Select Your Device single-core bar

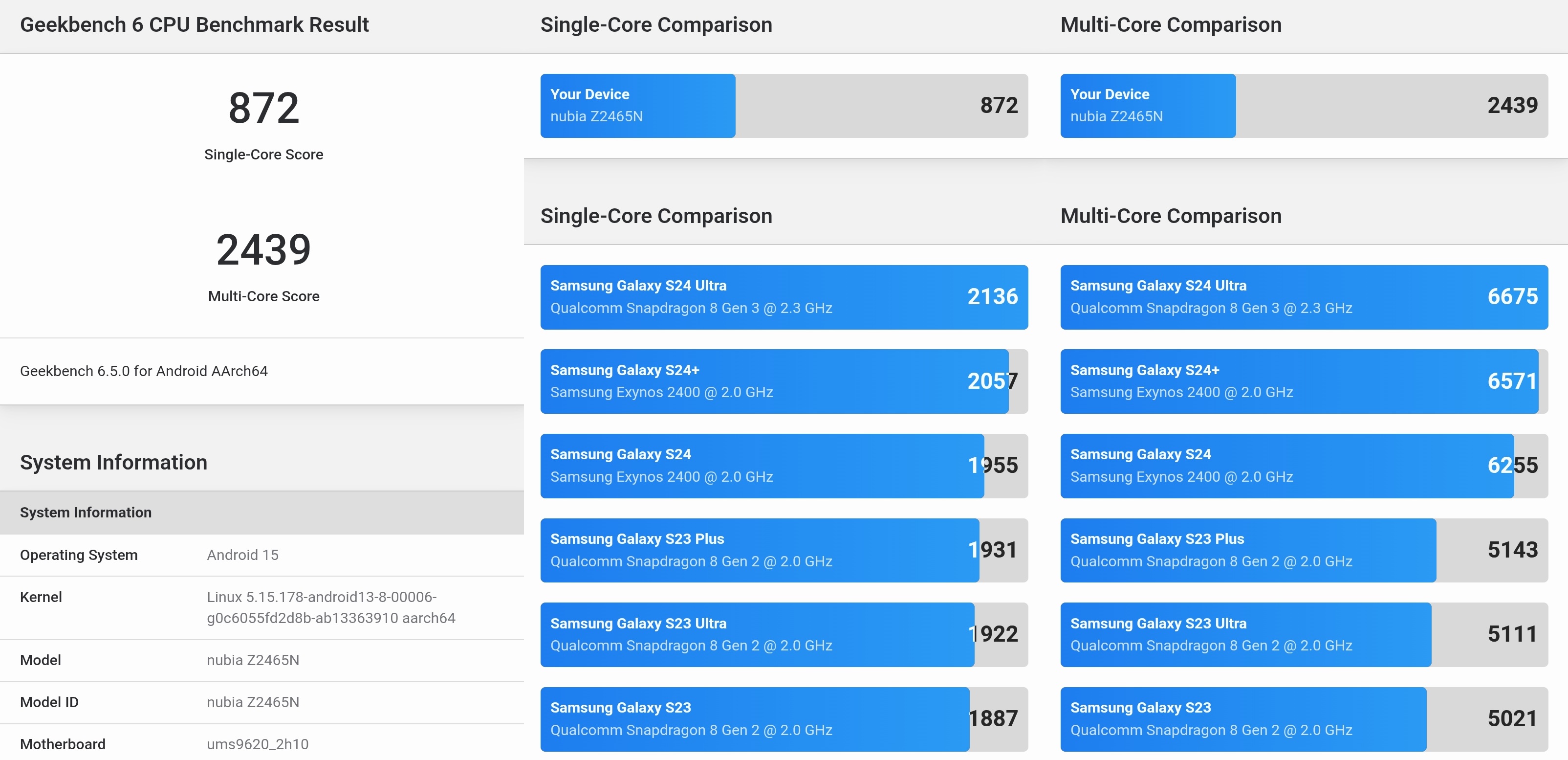point(784,106)
